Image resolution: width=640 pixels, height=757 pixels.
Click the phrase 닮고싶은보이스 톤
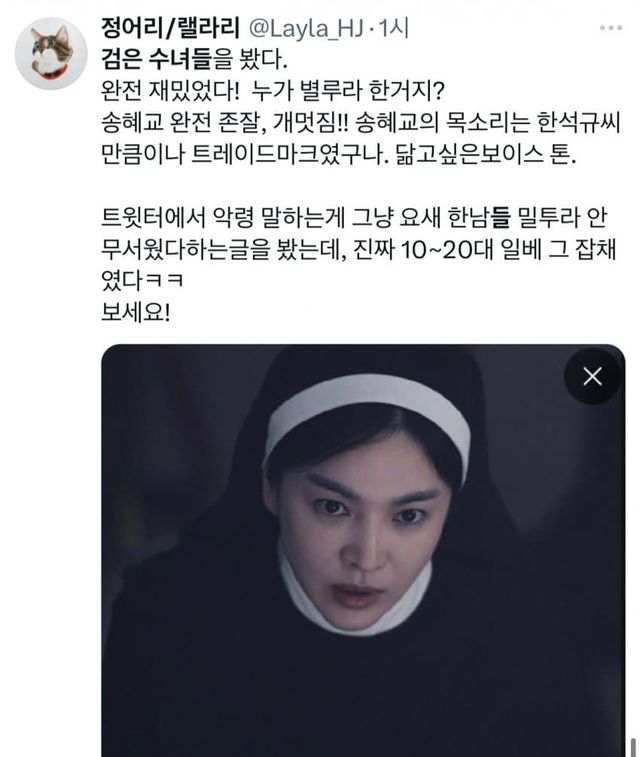coord(486,155)
